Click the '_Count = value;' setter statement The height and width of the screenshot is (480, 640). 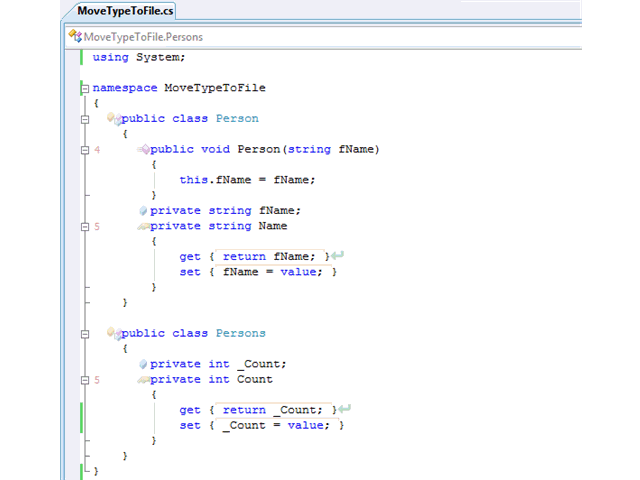pyautogui.click(x=276, y=425)
